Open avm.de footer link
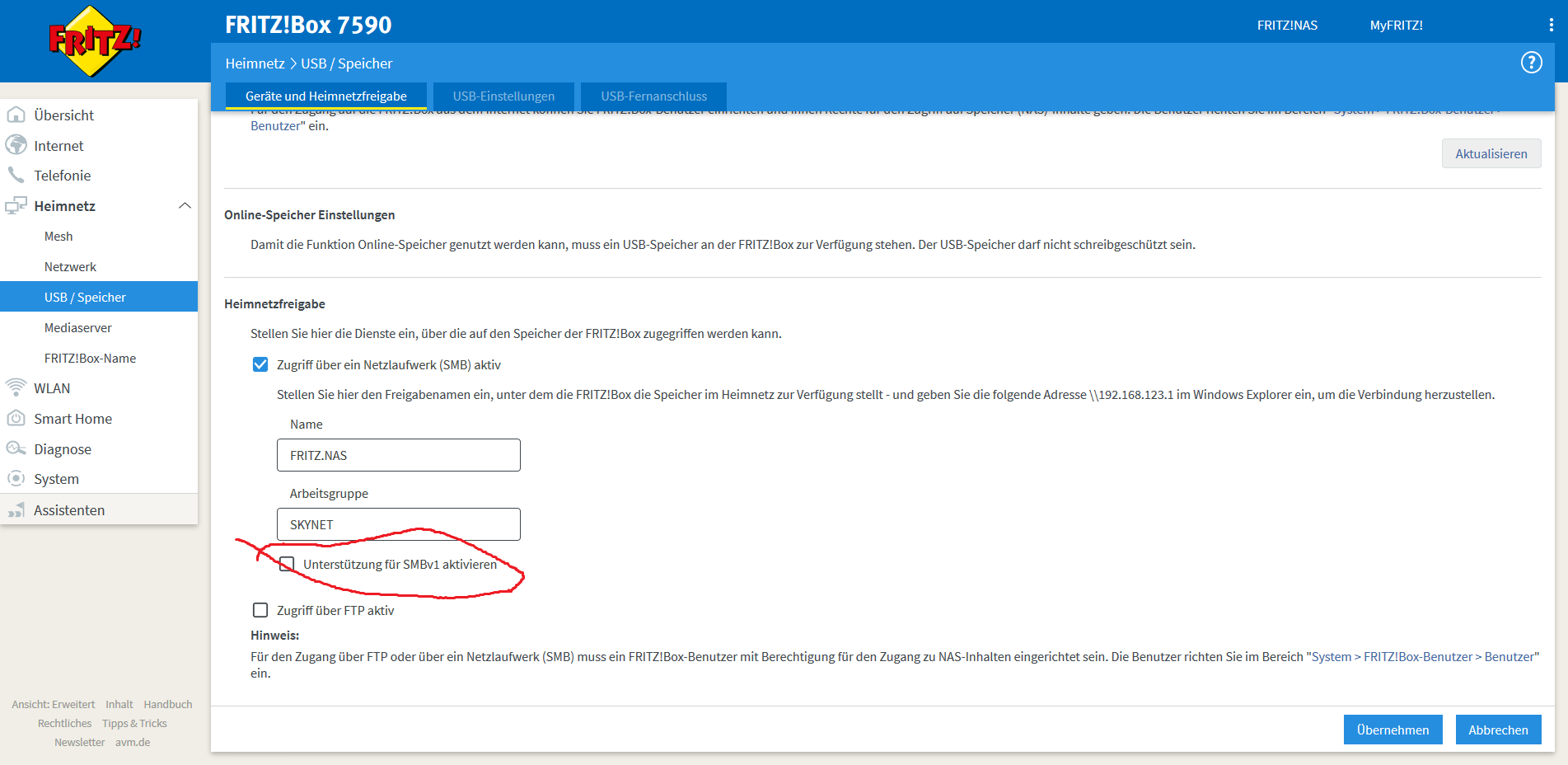1568x765 pixels. tap(133, 742)
